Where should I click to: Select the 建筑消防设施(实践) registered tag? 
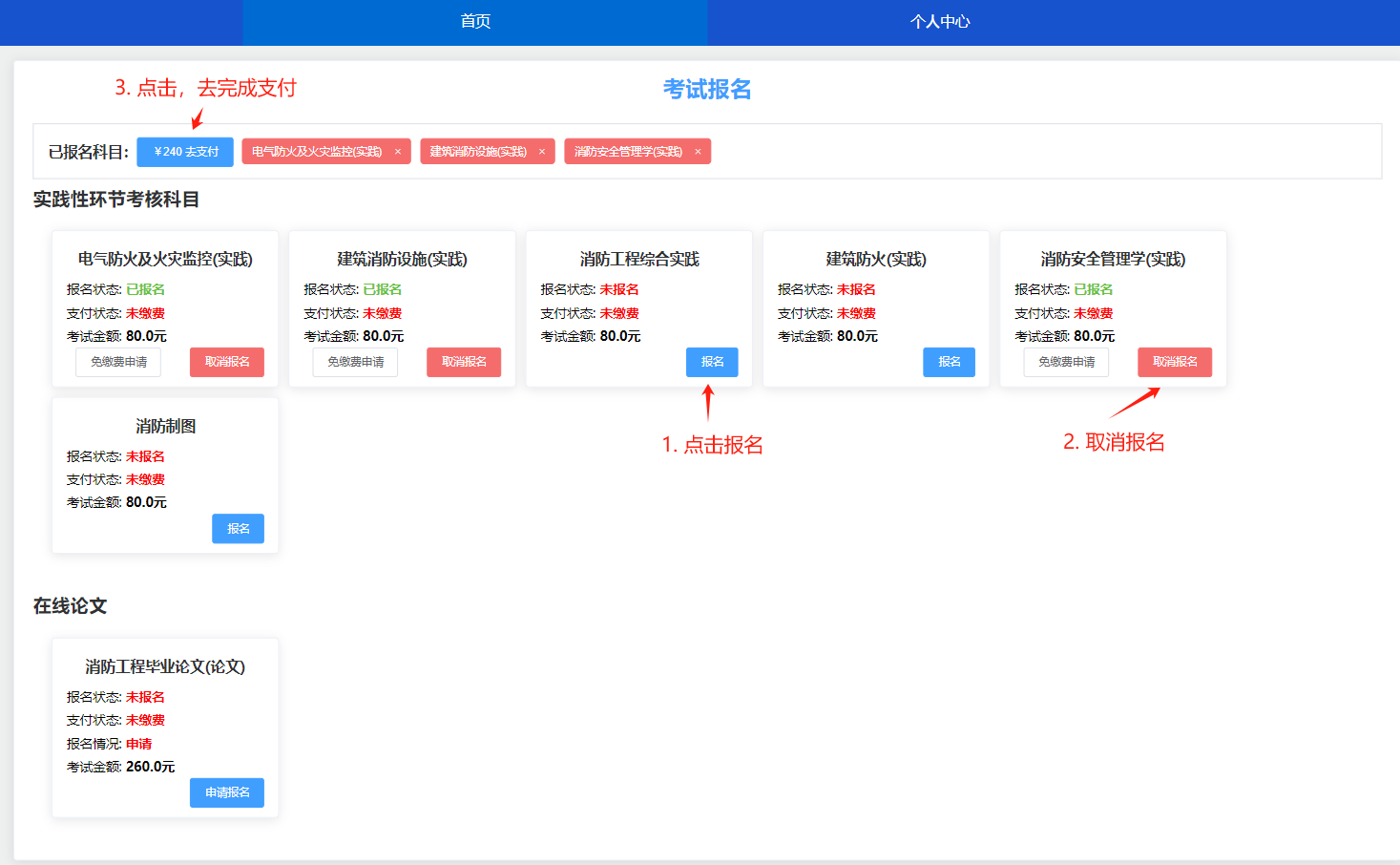(x=477, y=152)
